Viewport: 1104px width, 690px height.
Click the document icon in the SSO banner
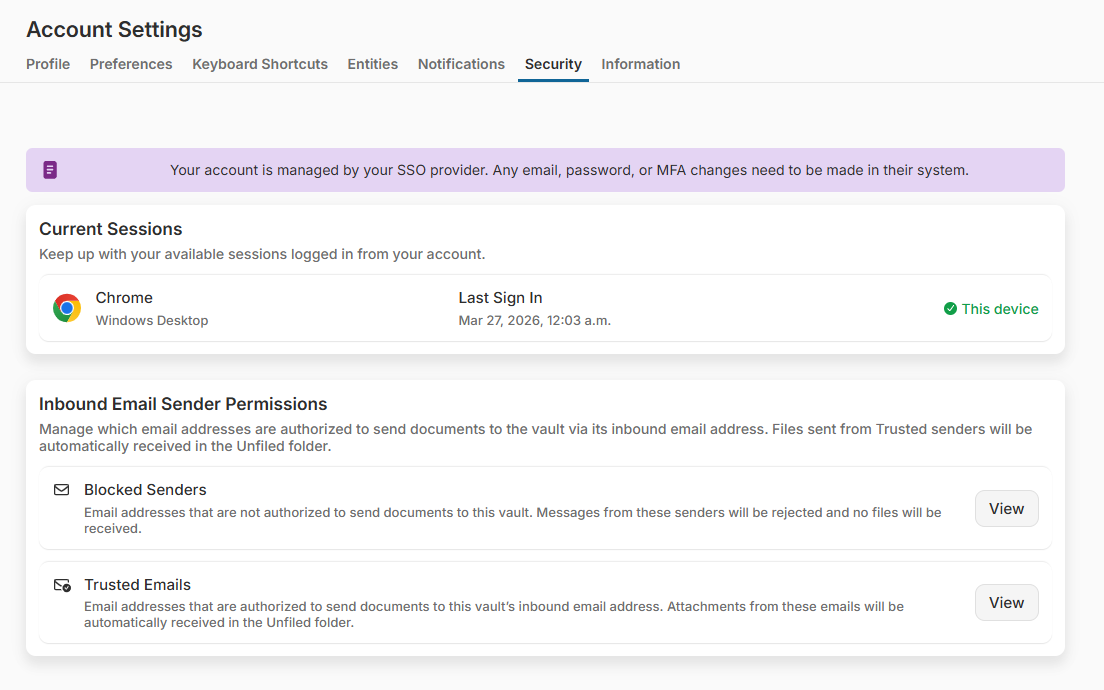[50, 170]
